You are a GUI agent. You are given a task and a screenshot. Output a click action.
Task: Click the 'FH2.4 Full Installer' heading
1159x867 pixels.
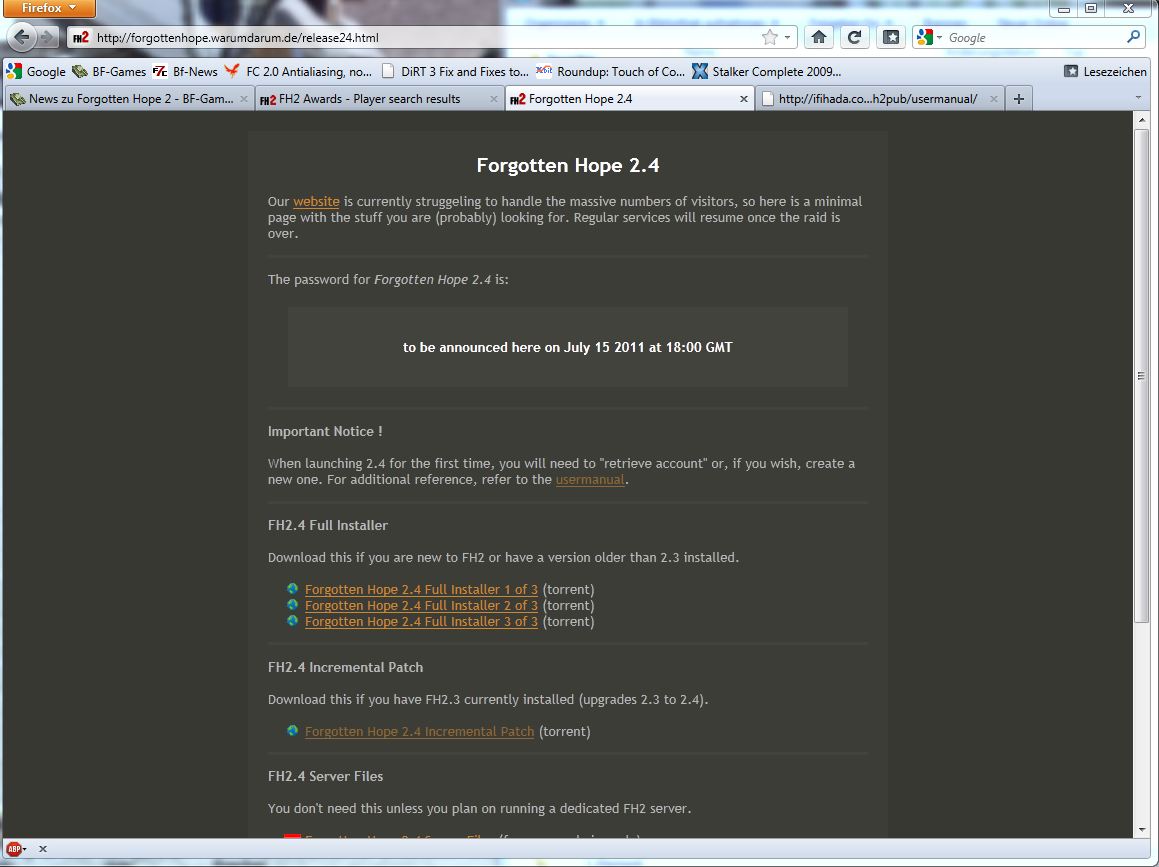click(x=327, y=526)
